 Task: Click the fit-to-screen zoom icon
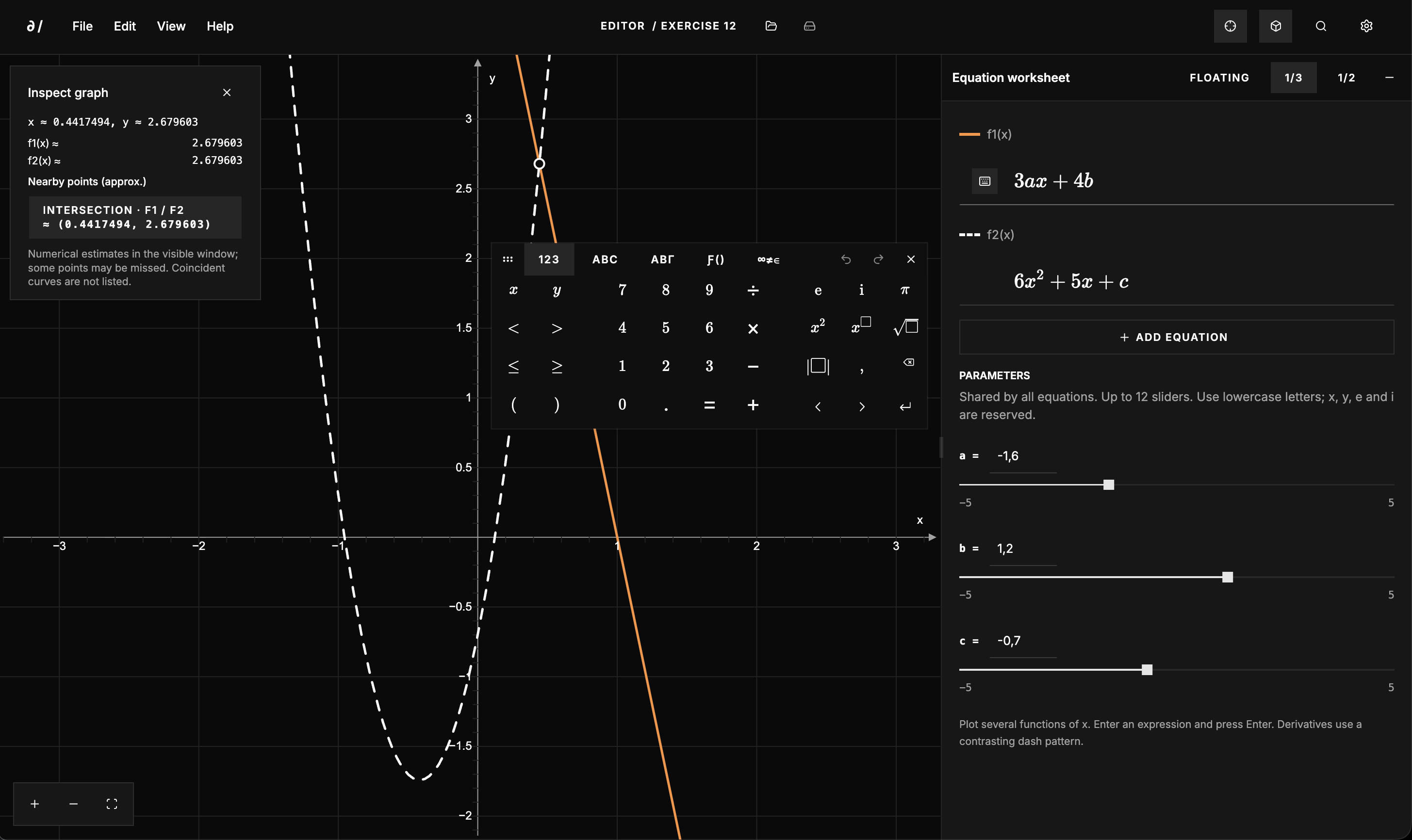pyautogui.click(x=112, y=804)
